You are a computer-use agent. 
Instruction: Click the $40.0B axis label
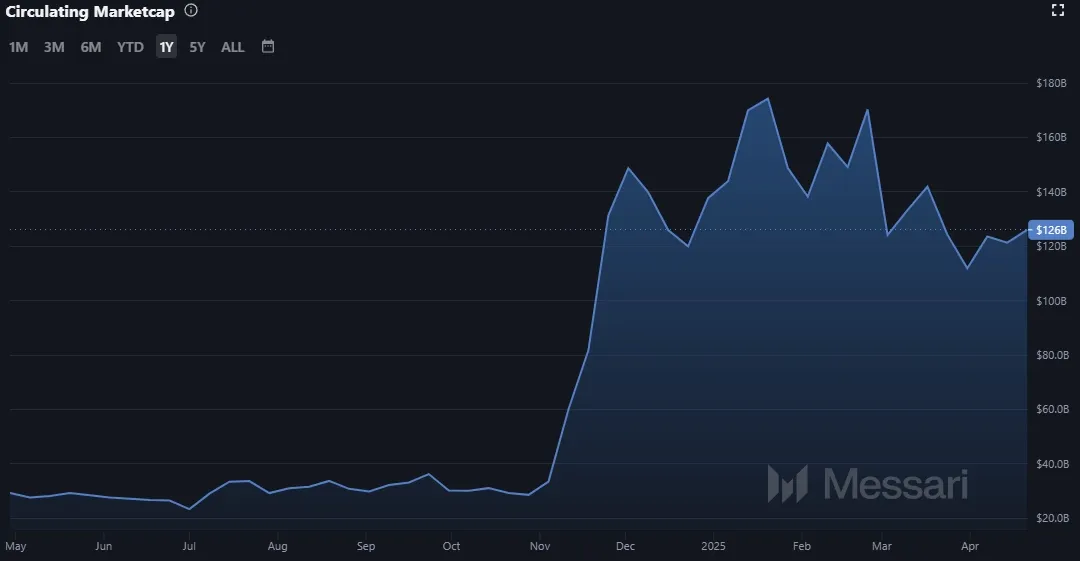(x=1053, y=464)
